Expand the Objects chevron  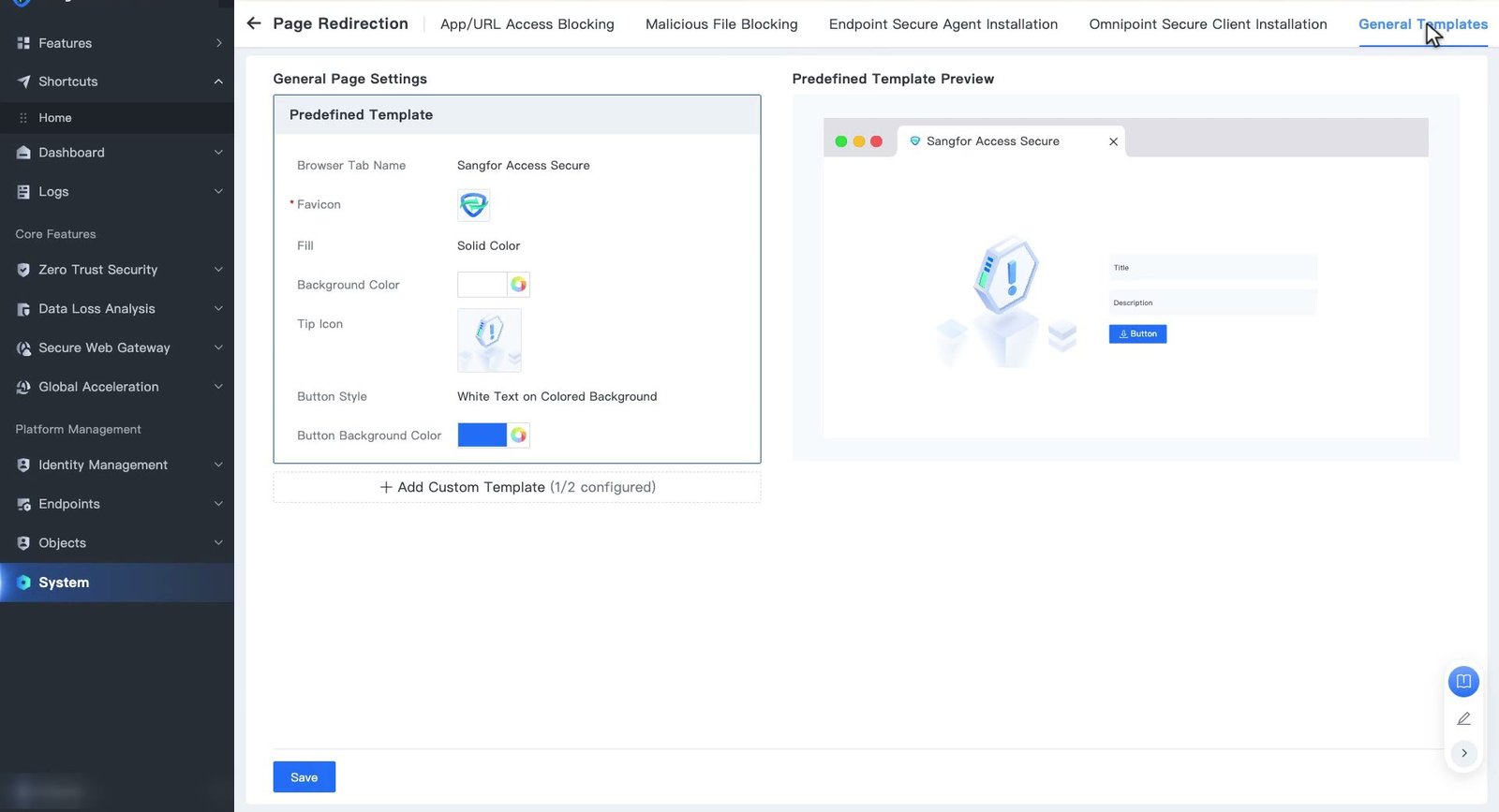pos(218,543)
